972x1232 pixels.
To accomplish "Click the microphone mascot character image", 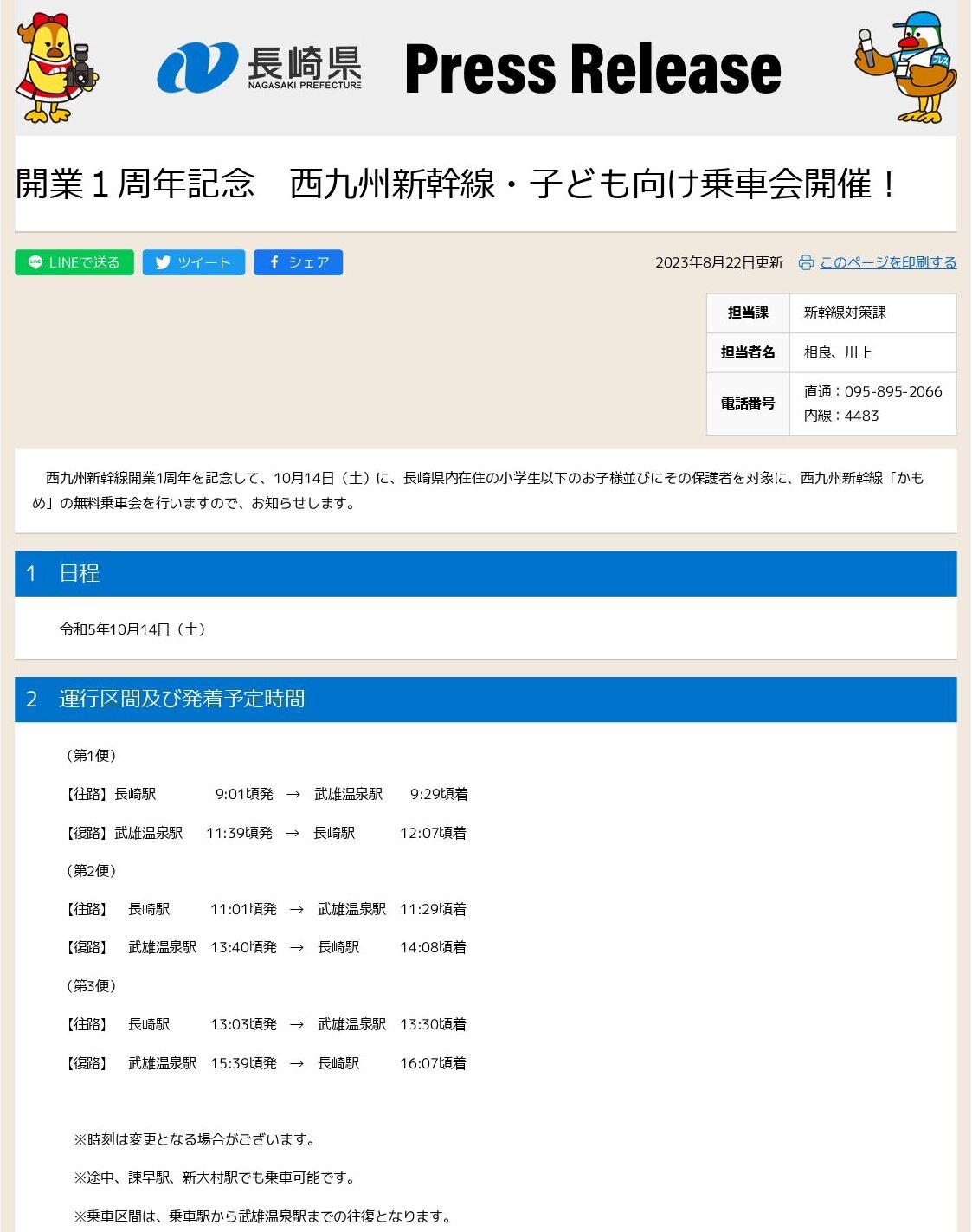I will [906, 68].
